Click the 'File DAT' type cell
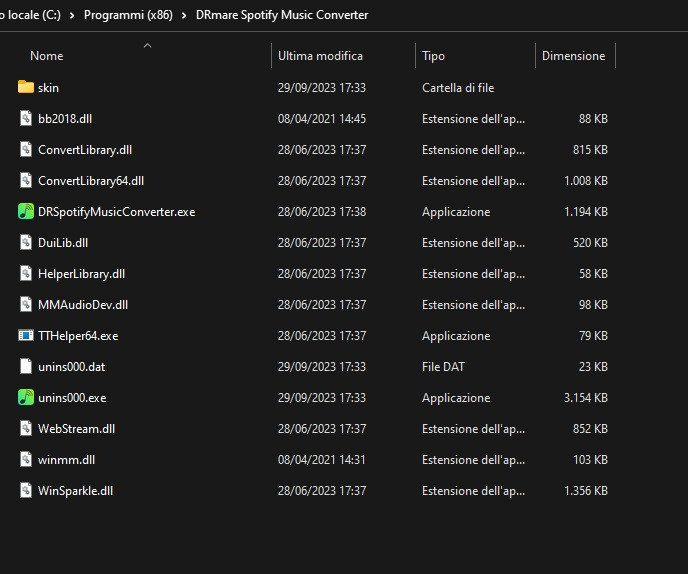The image size is (688, 574). pos(443,366)
